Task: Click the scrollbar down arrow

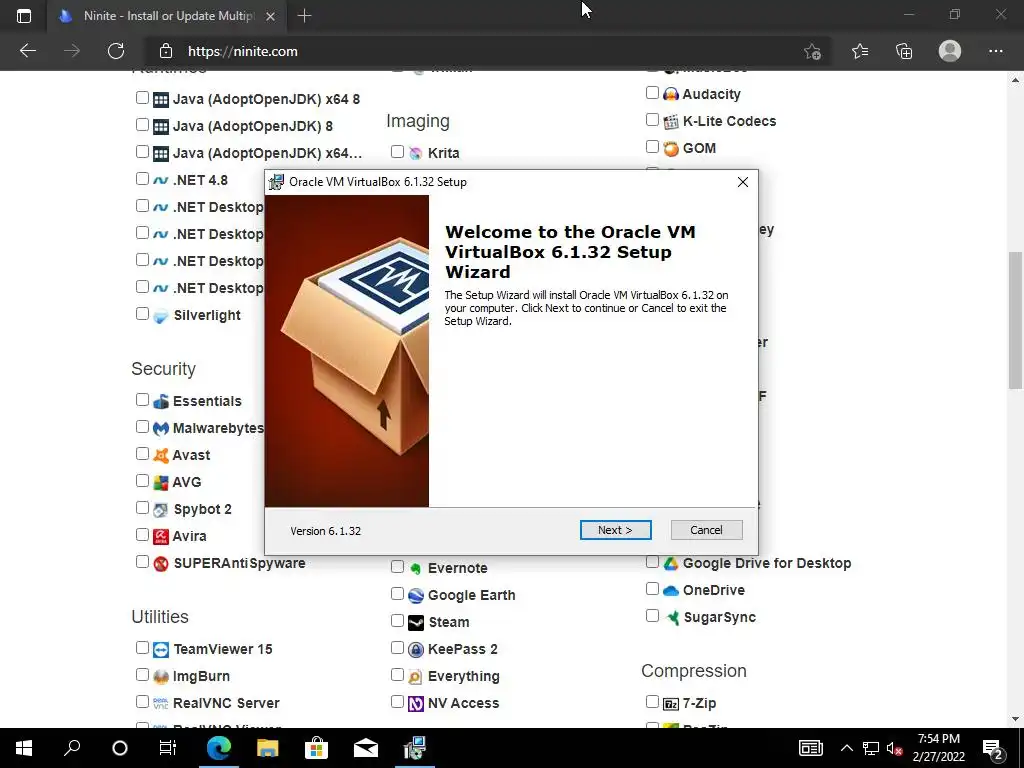Action: pyautogui.click(x=1015, y=719)
